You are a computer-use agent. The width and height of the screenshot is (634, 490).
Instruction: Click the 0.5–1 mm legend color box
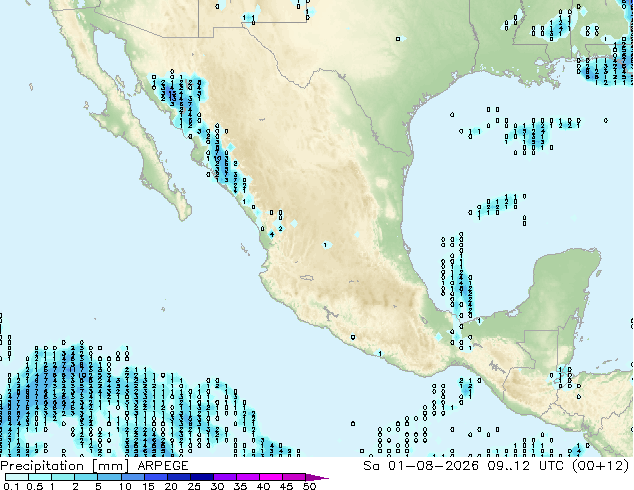tap(40, 477)
